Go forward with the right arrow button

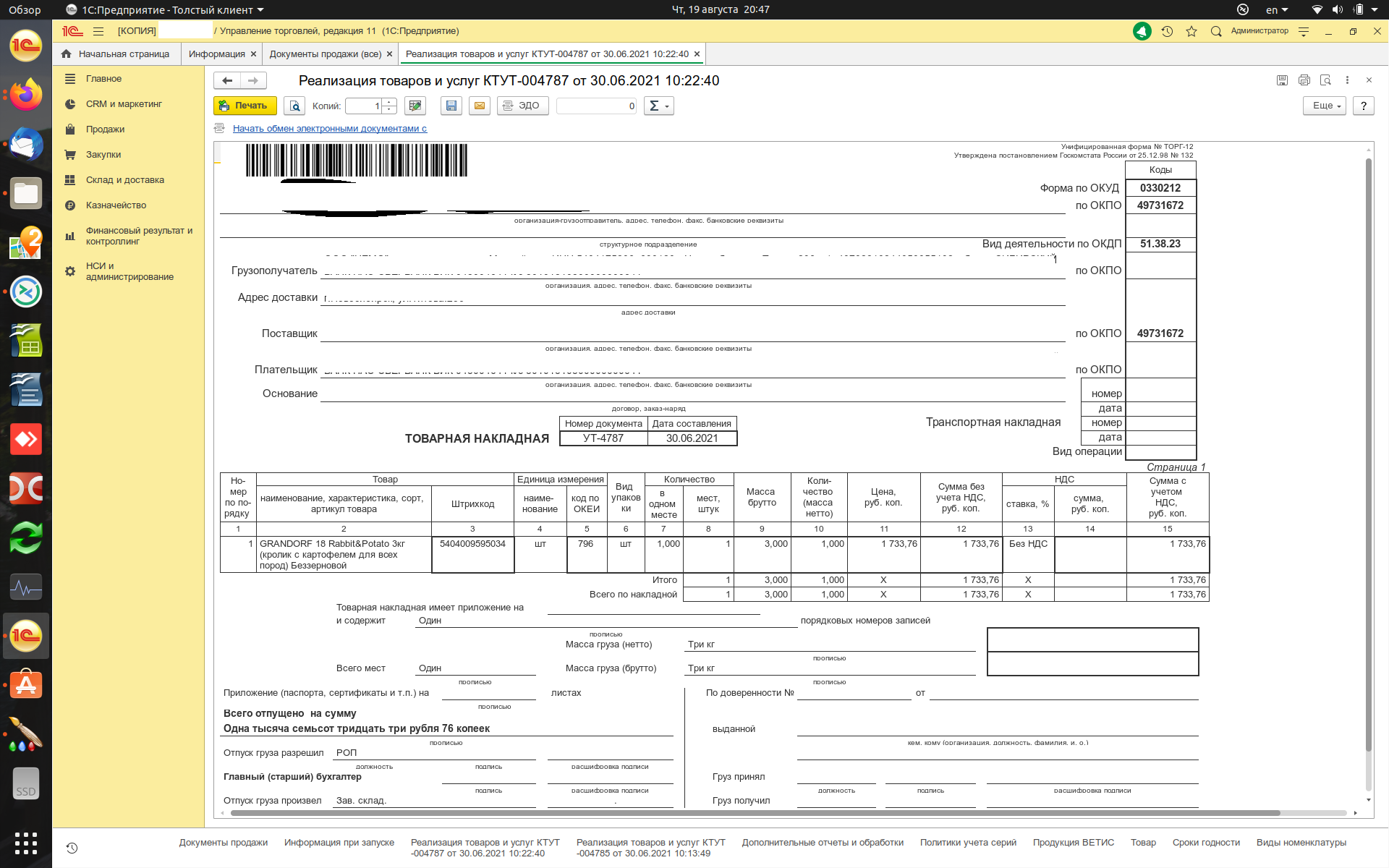(x=253, y=80)
